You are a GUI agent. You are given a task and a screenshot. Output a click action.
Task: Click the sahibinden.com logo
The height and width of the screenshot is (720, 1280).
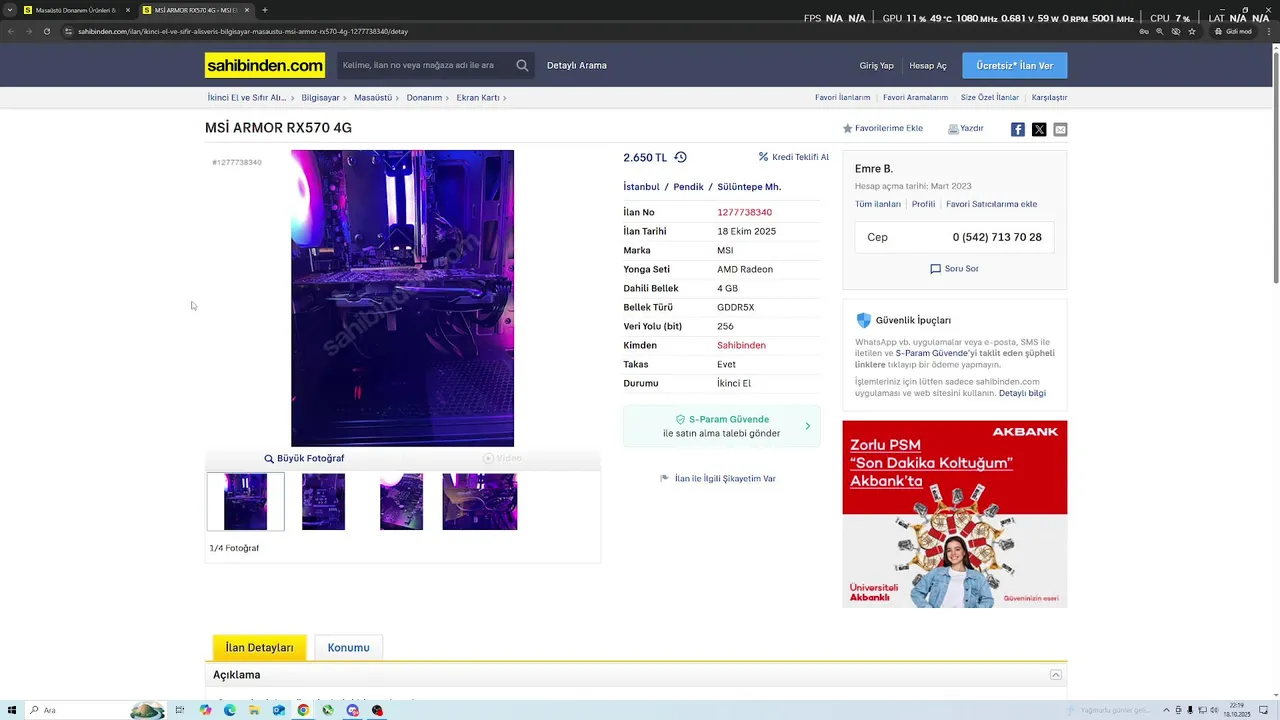265,65
